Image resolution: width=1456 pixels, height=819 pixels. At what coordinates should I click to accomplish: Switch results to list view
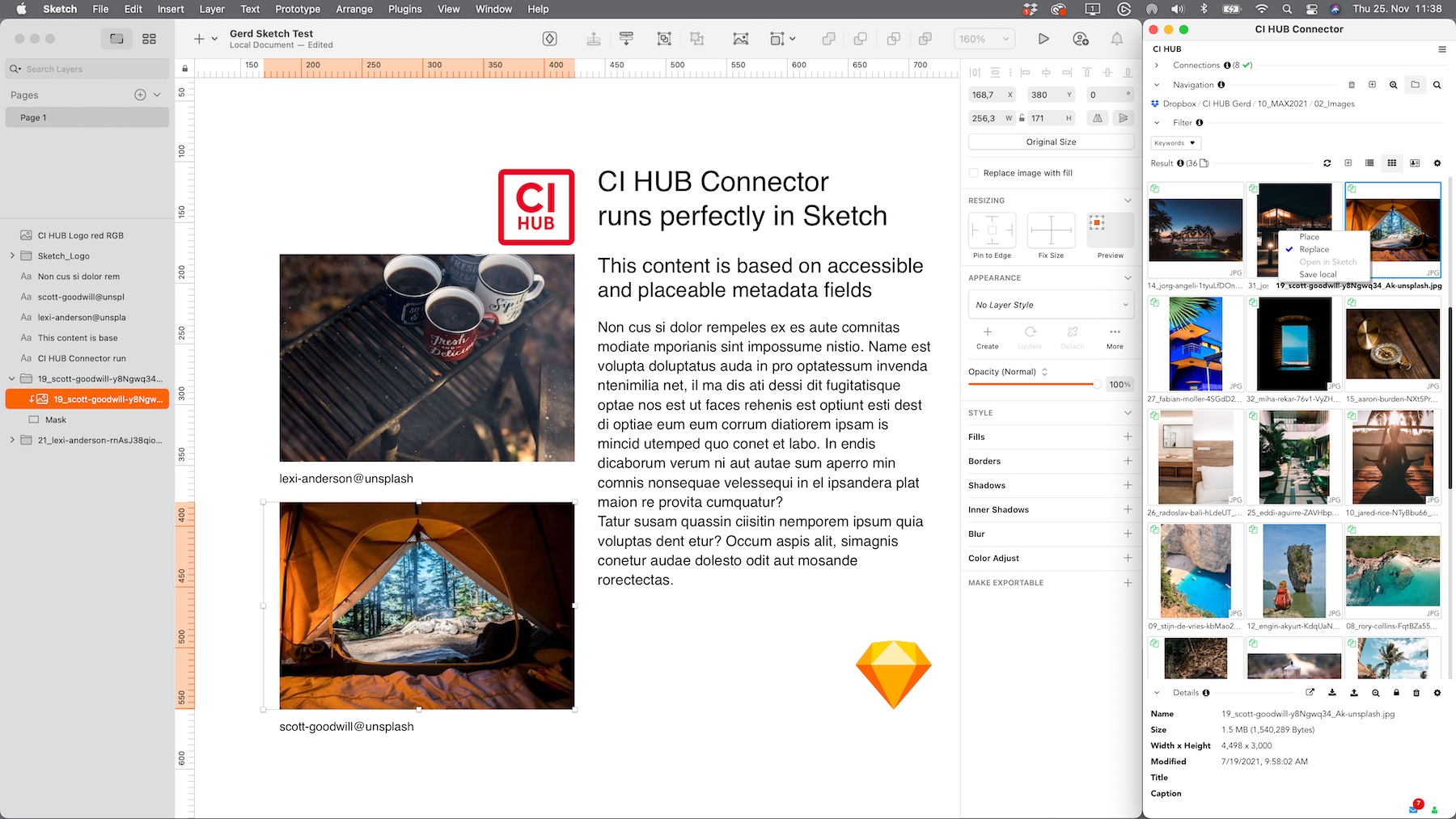point(1369,163)
